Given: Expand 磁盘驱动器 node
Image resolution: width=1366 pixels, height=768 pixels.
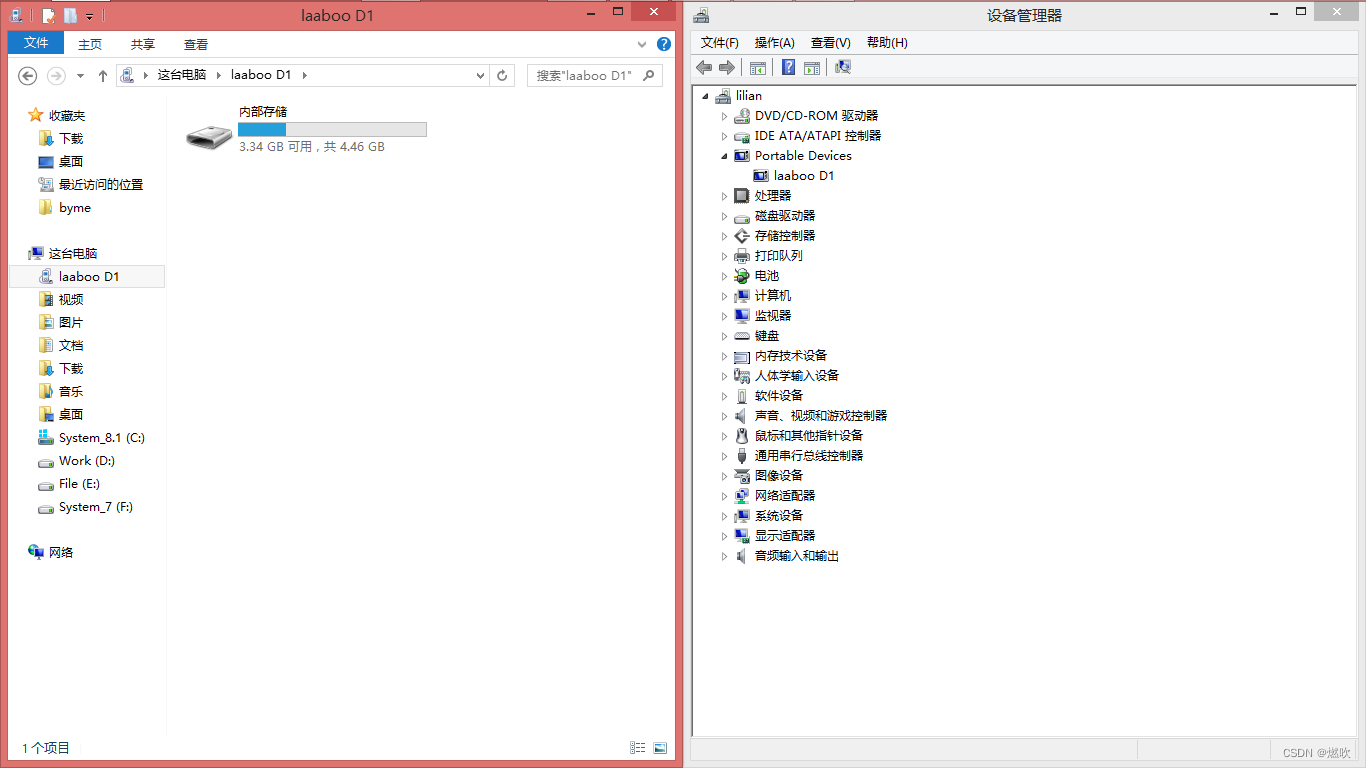Looking at the screenshot, I should tap(724, 216).
